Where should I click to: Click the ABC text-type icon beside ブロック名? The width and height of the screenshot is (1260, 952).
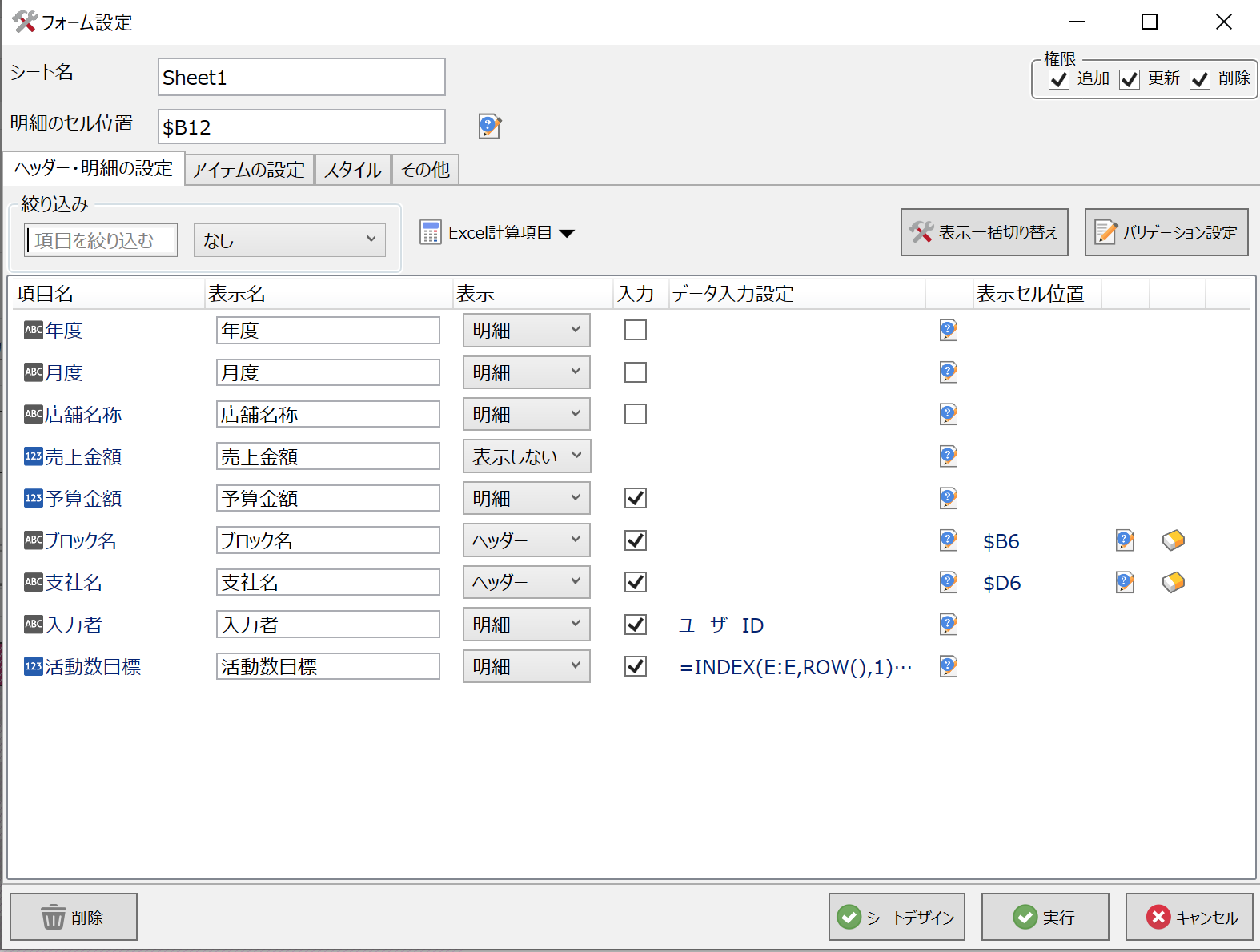[x=33, y=540]
